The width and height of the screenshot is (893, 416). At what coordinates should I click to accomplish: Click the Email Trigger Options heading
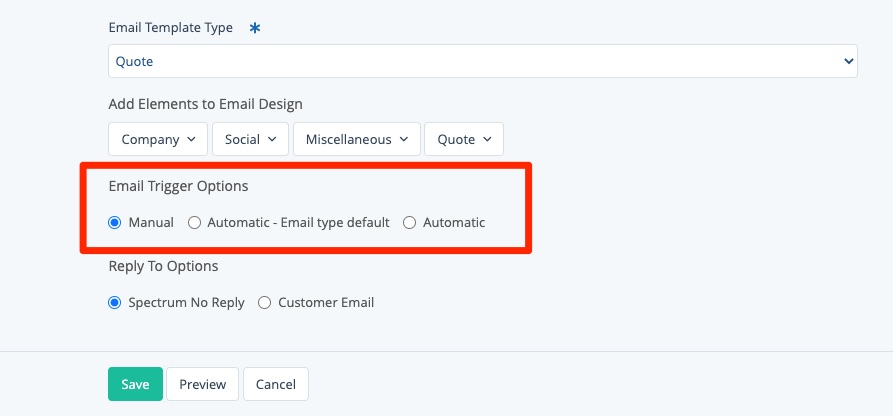tap(178, 186)
